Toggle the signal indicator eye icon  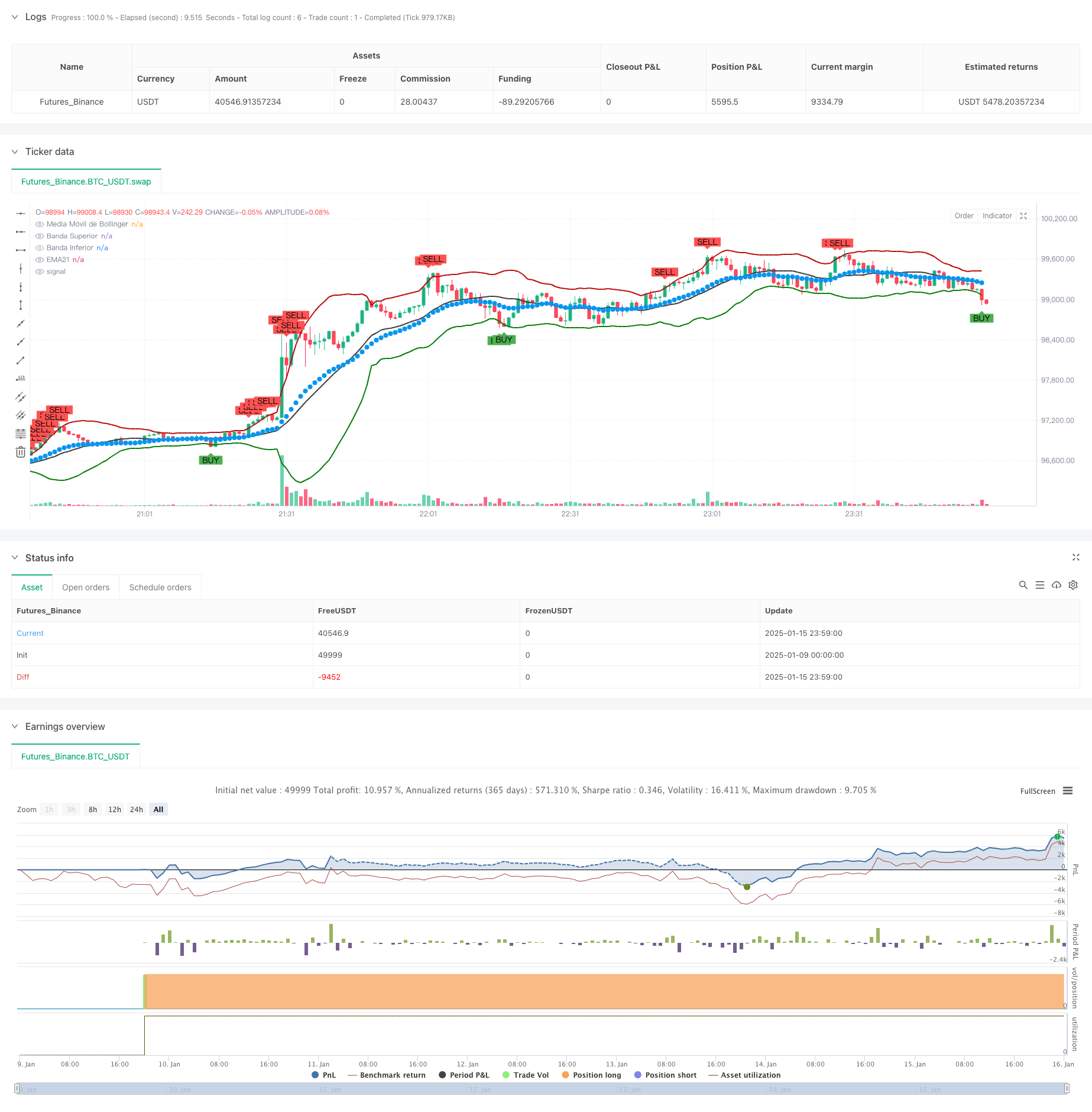click(40, 271)
